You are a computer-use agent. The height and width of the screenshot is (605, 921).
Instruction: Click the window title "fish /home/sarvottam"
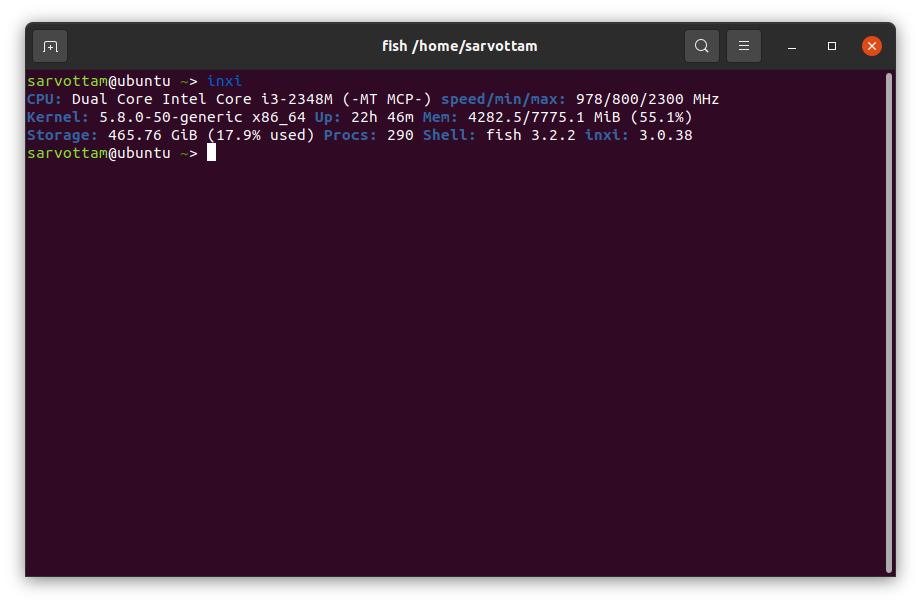[x=460, y=46]
